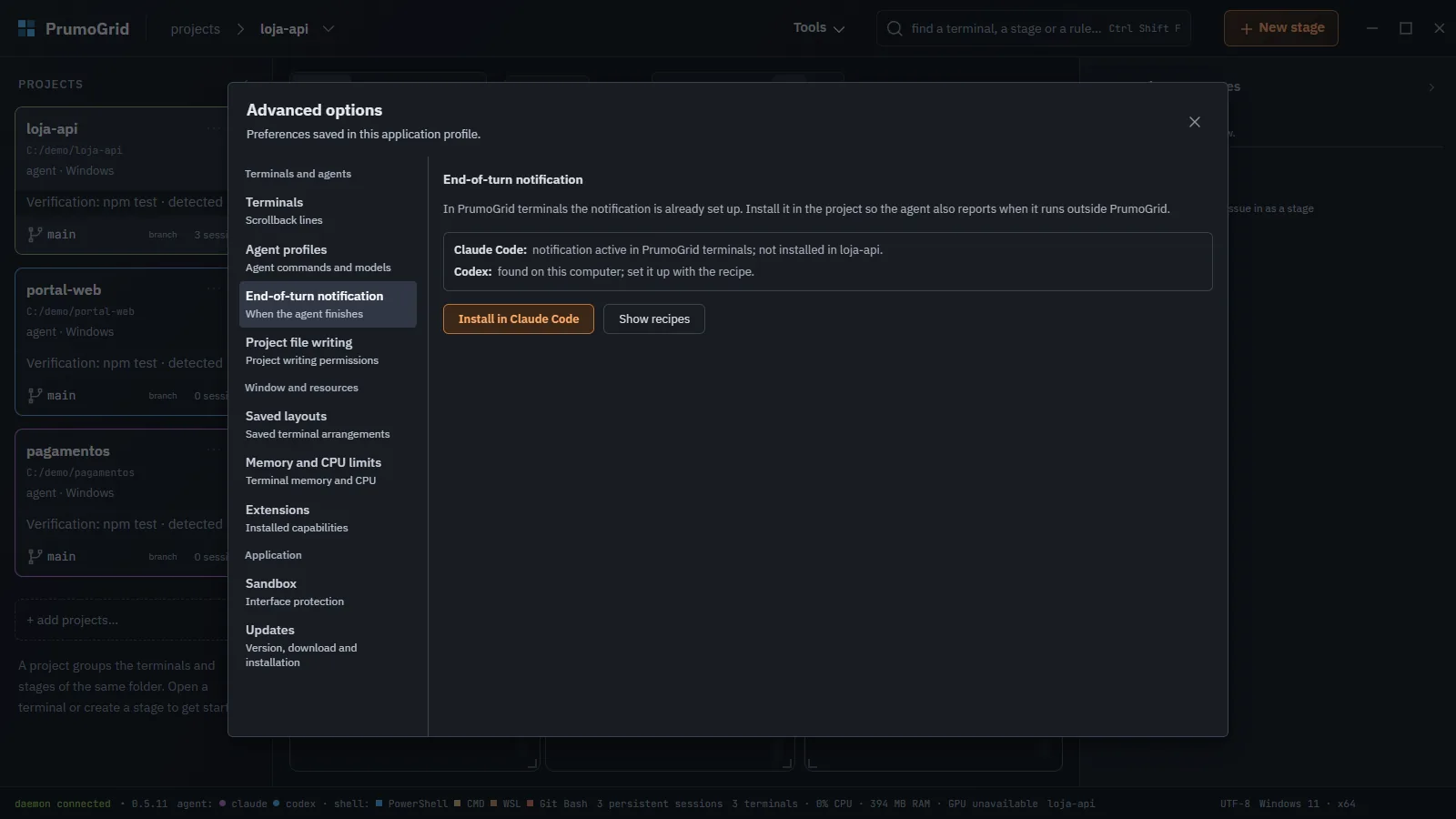Click the daemon connected status
1456x819 pixels.
pyautogui.click(x=63, y=804)
